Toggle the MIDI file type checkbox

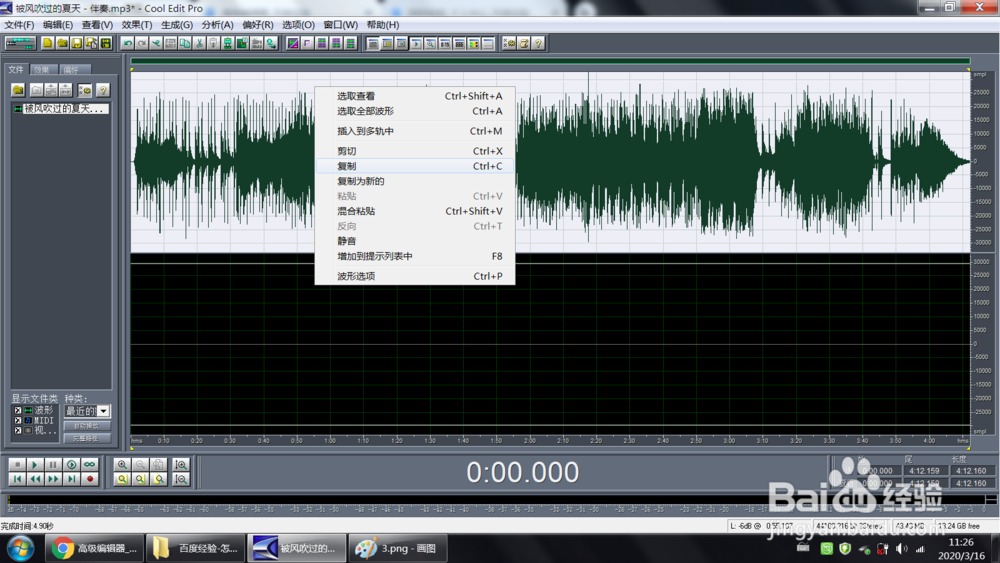click(18, 421)
